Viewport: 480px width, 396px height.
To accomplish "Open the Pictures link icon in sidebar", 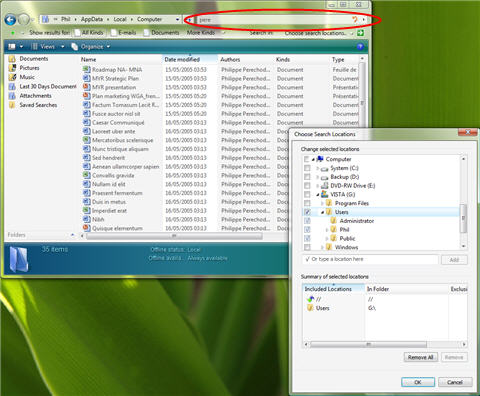I will pyautogui.click(x=12, y=68).
